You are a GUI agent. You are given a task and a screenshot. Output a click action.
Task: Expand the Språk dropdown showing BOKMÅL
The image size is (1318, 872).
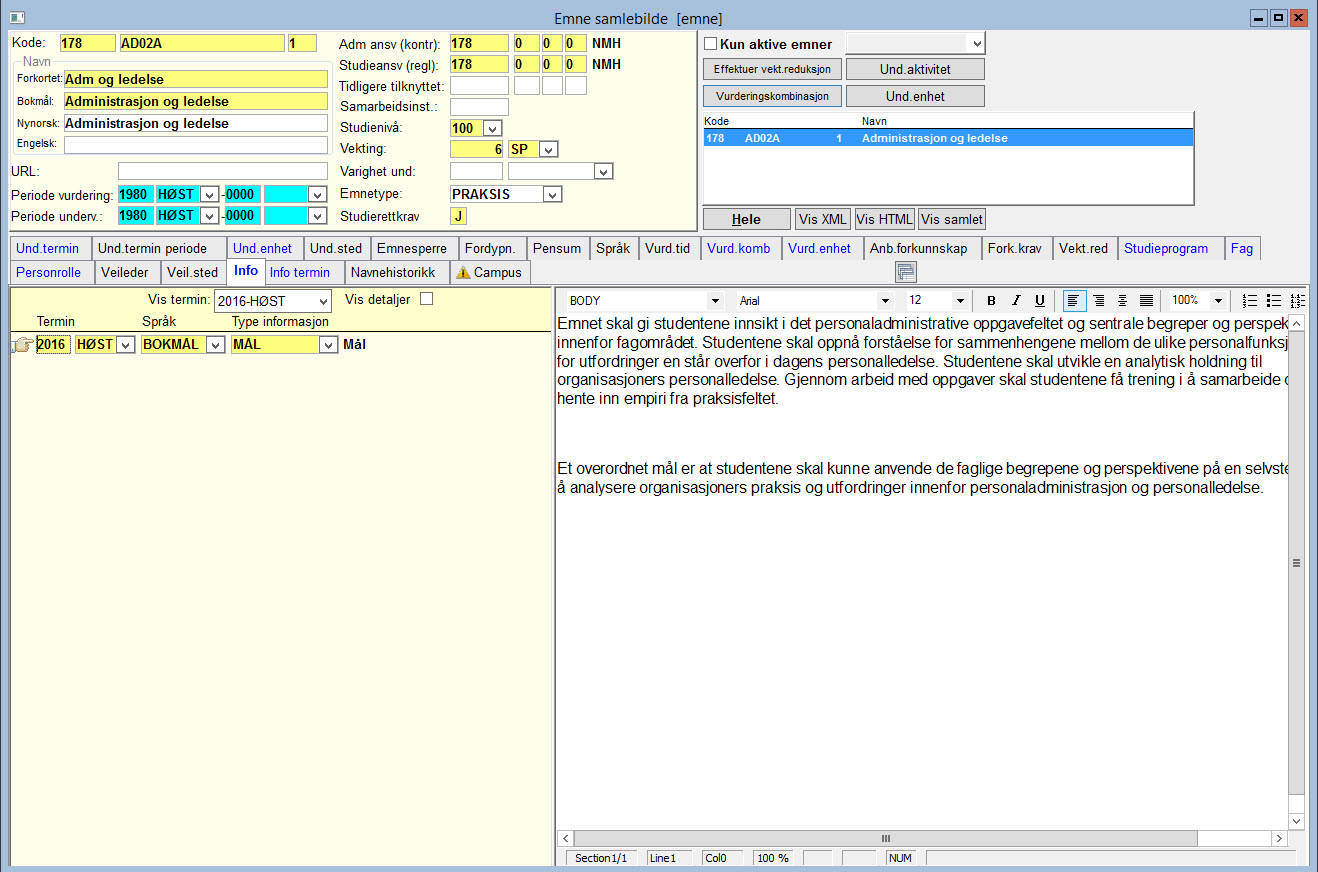pyautogui.click(x=215, y=345)
